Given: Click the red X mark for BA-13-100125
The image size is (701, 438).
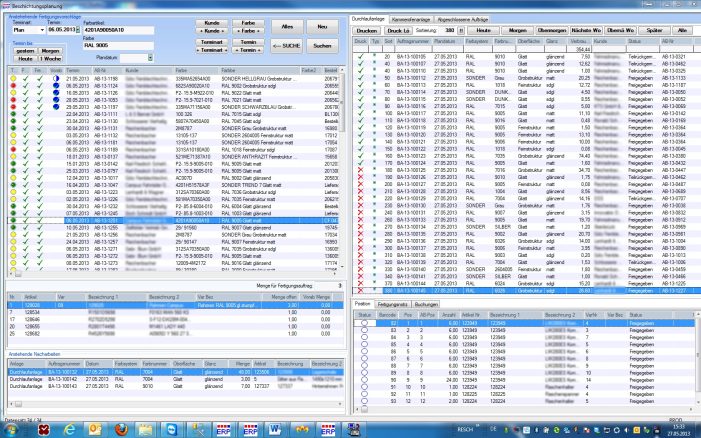Looking at the screenshot, I should 360,170.
